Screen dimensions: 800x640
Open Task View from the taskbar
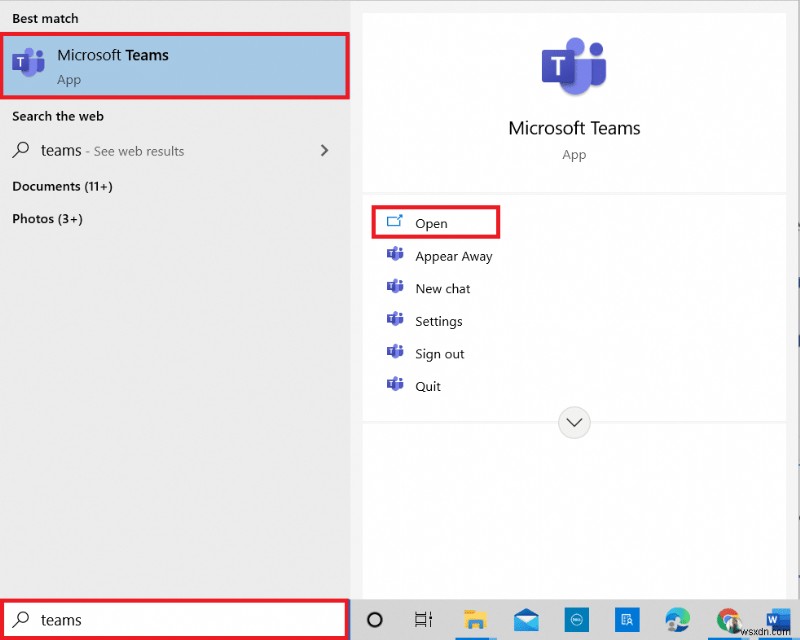(423, 620)
